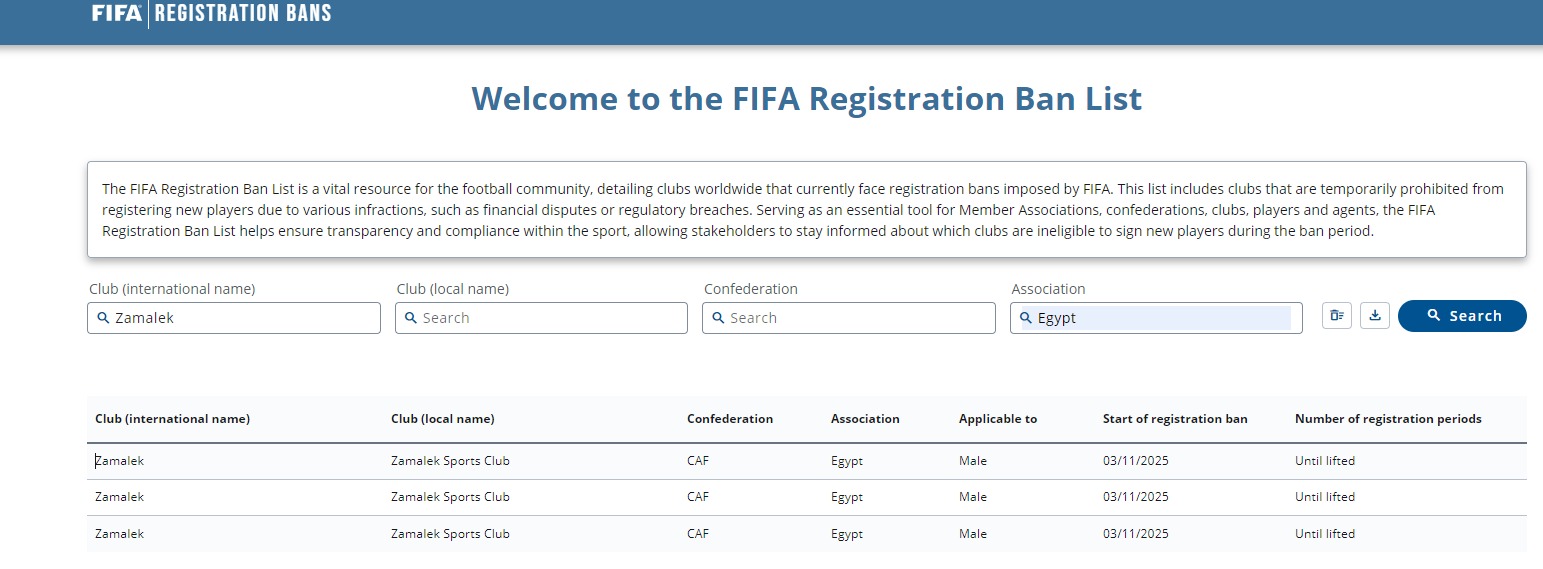
Task: Click the clear filters trash icon
Action: tap(1337, 316)
